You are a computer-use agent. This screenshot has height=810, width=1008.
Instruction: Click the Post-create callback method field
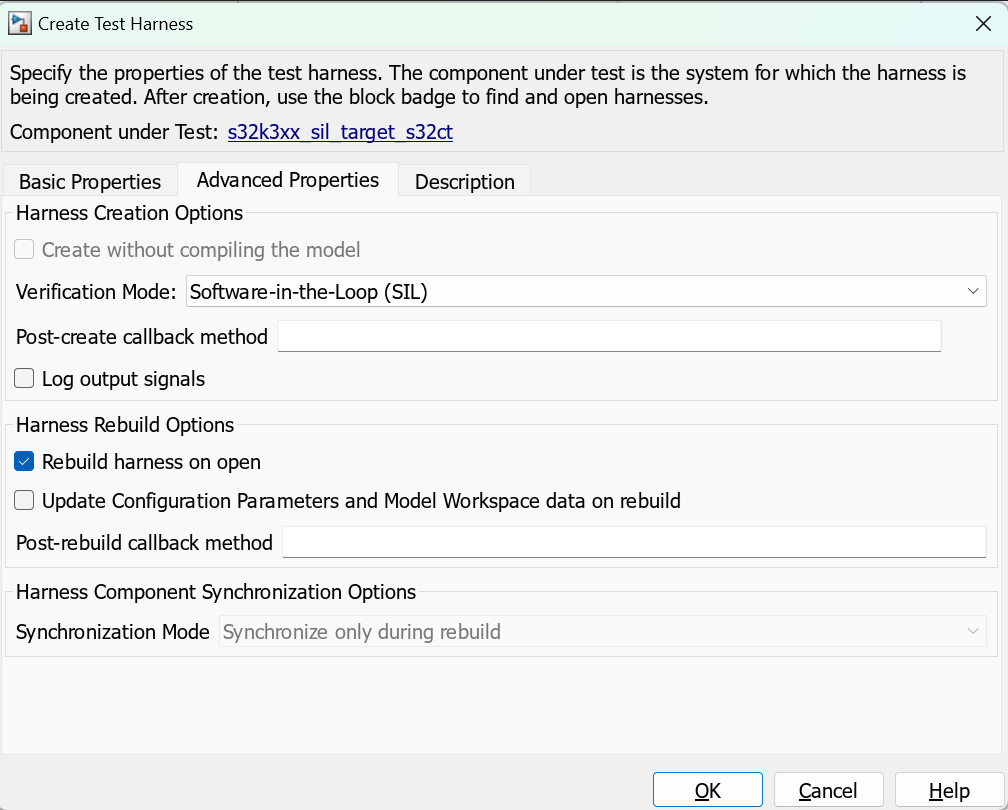[x=608, y=336]
